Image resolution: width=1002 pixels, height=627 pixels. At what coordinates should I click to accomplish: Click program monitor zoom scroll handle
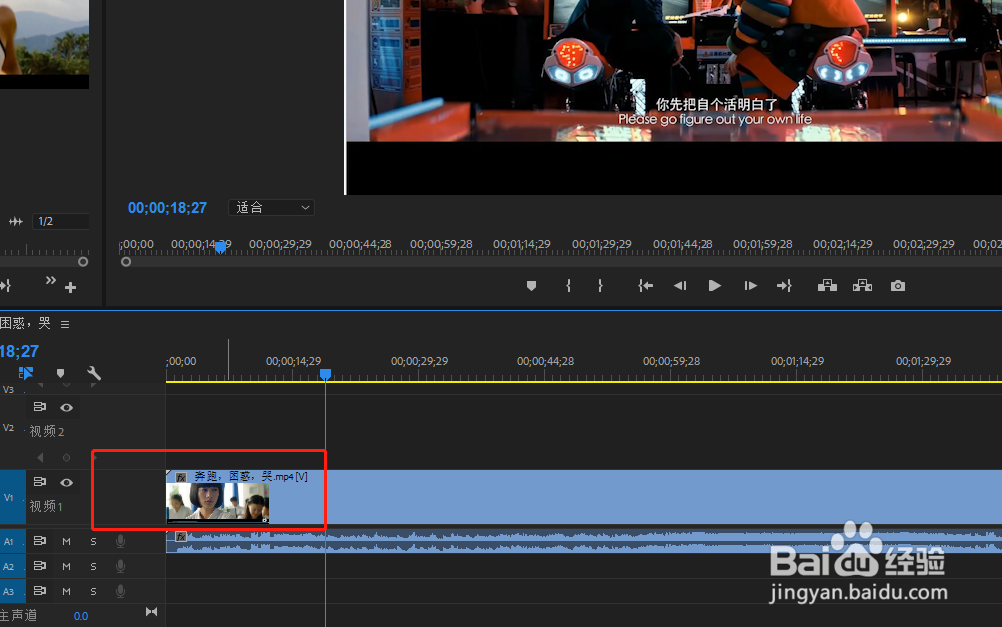[126, 261]
